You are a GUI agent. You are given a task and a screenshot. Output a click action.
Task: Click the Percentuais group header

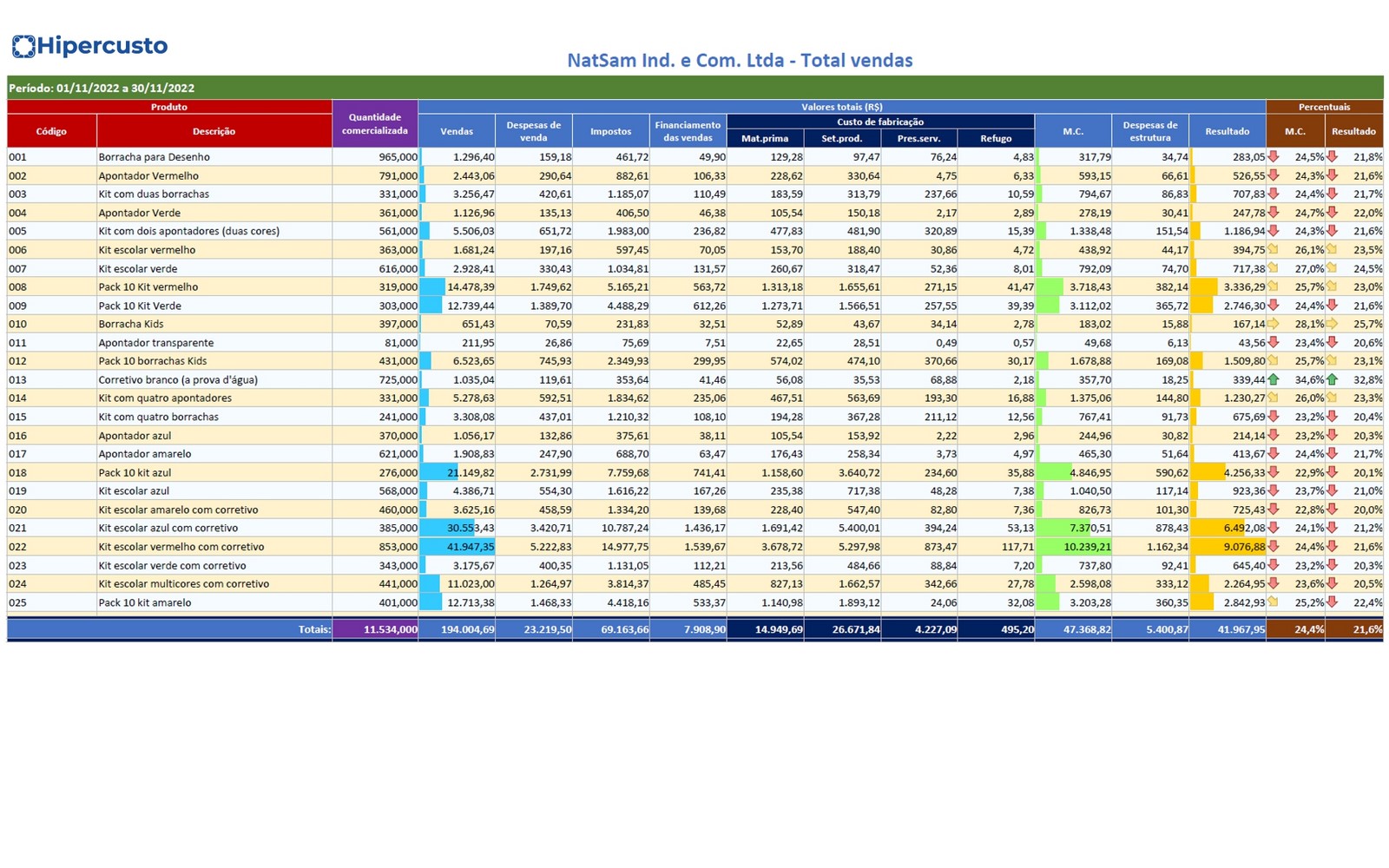[1324, 107]
